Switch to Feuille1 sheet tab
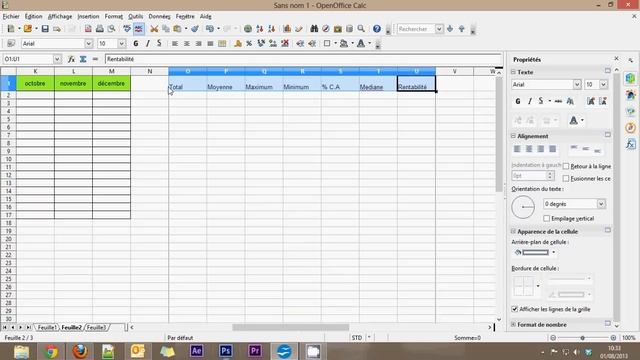 (47, 327)
